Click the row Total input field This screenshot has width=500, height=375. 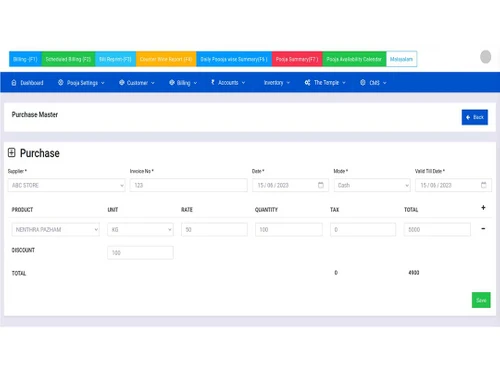coord(437,229)
